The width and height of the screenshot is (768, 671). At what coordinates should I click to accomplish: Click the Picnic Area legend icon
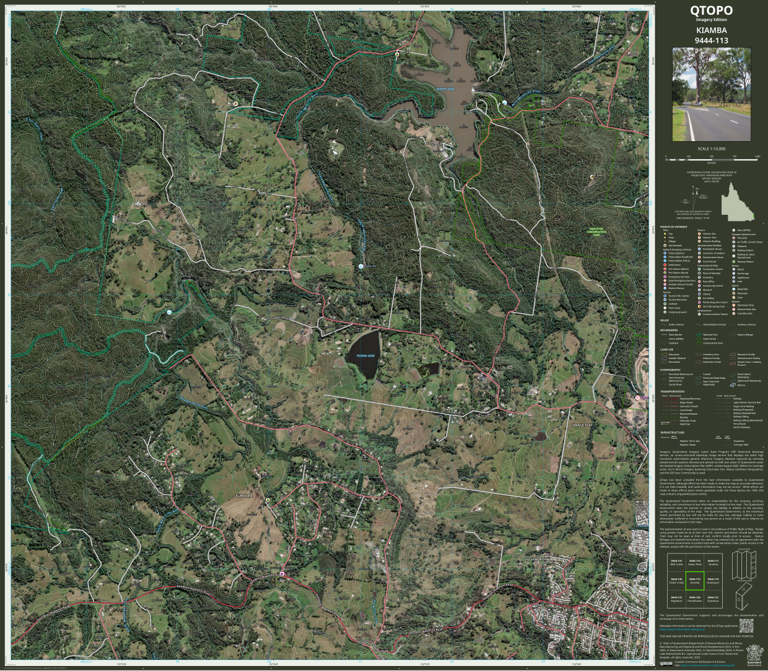665,308
